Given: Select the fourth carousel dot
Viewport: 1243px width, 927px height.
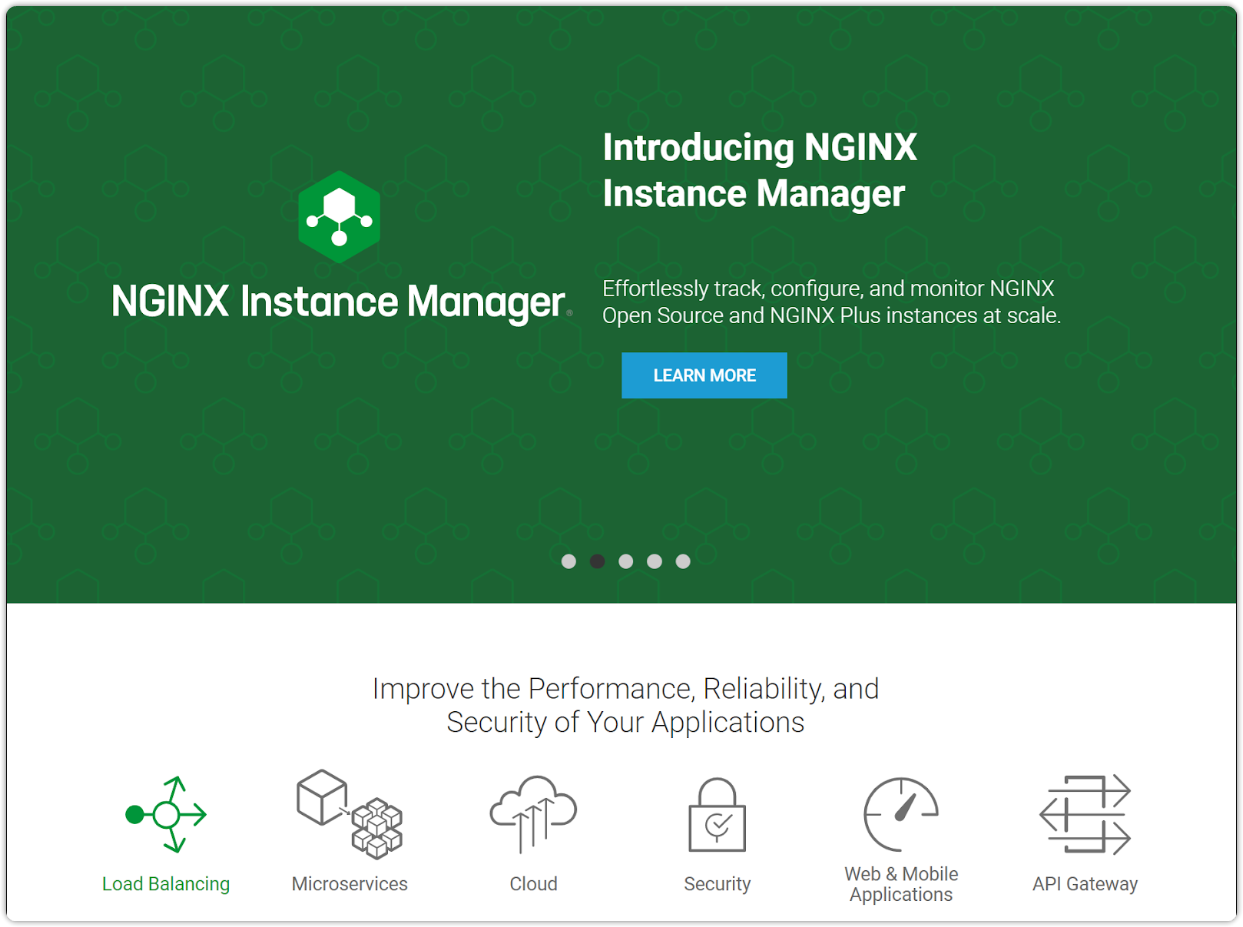Looking at the screenshot, I should point(654,561).
